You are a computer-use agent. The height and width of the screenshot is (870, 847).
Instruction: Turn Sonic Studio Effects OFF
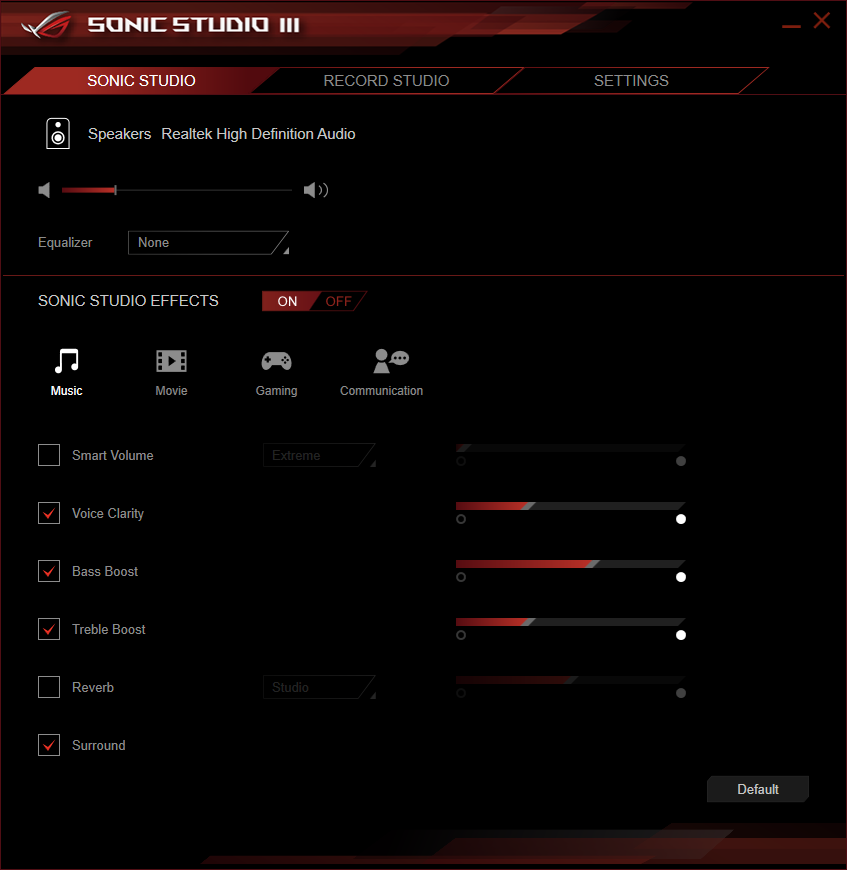point(338,301)
